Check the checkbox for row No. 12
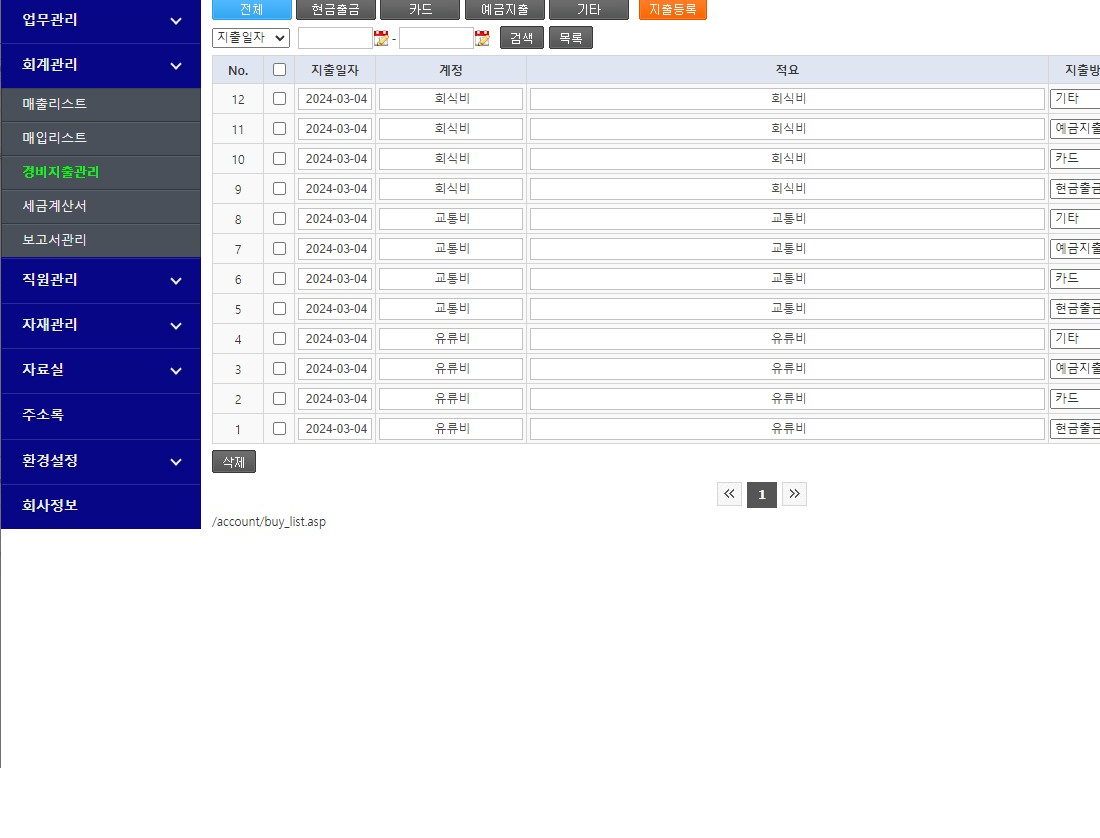 tap(279, 99)
